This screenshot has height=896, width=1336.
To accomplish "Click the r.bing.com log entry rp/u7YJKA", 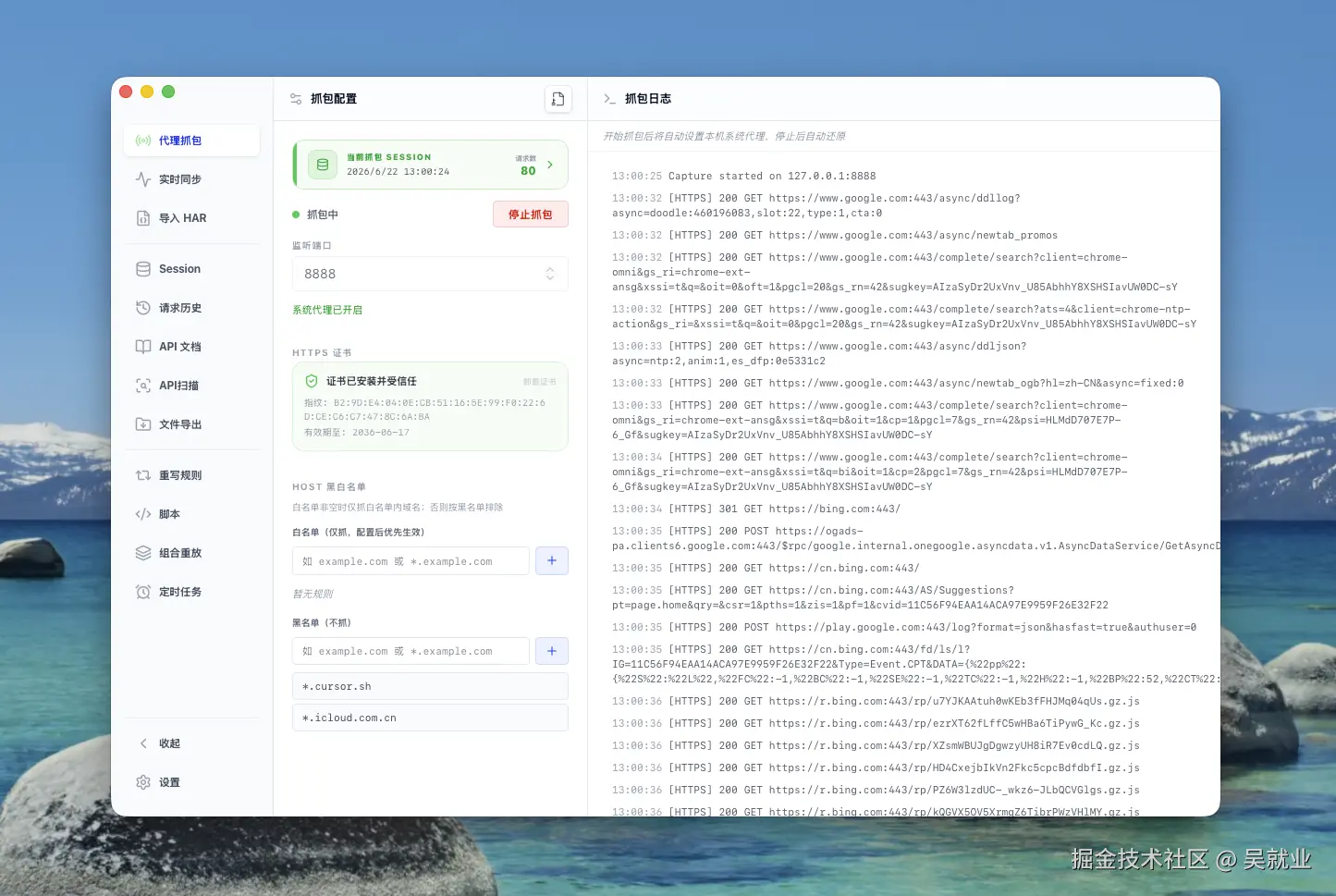I will click(x=876, y=701).
